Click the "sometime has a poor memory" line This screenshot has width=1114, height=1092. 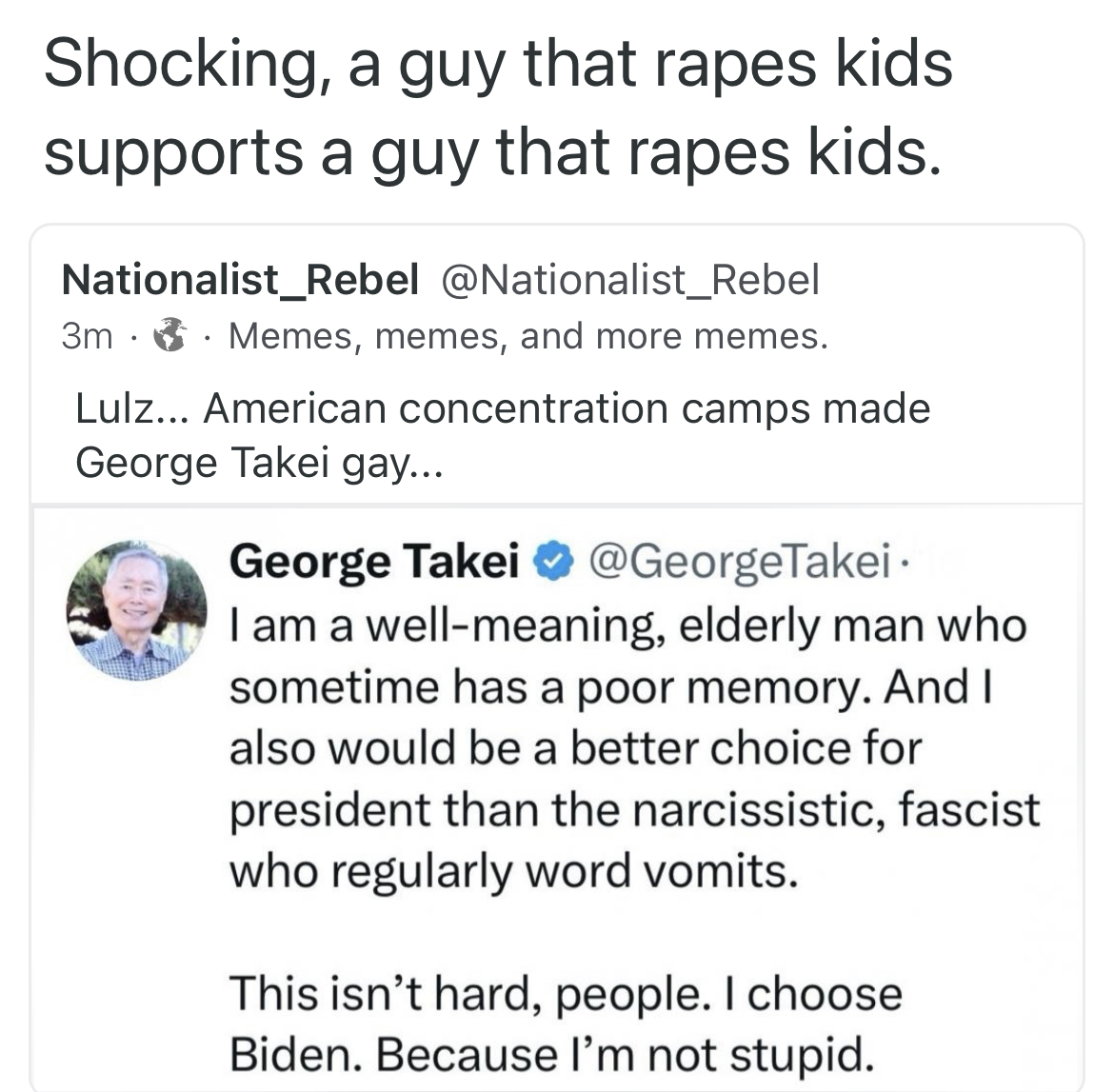click(x=611, y=686)
